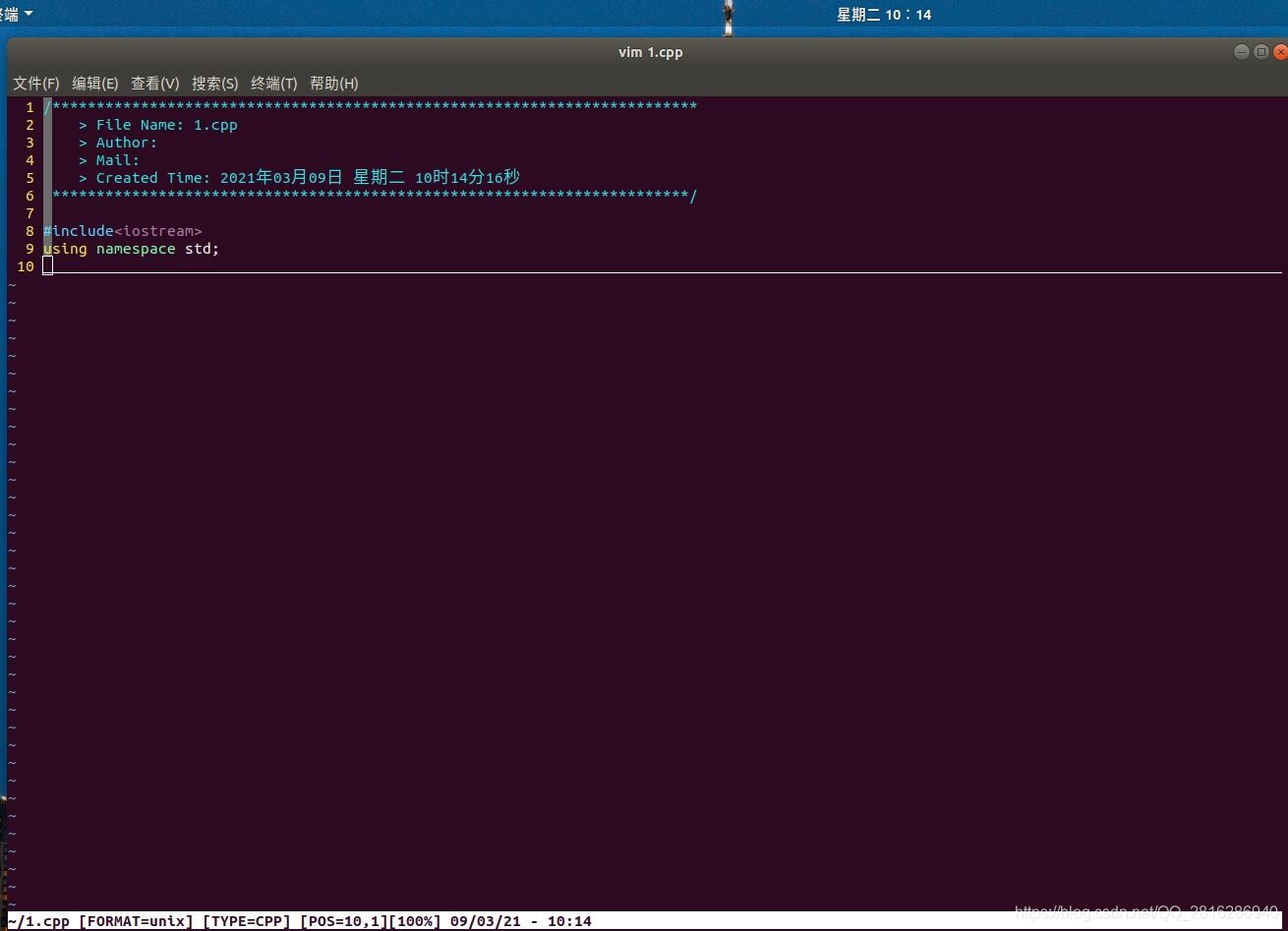Click the 'using namespace std;' line
Screen dimensions: 1288x931
[x=131, y=249]
